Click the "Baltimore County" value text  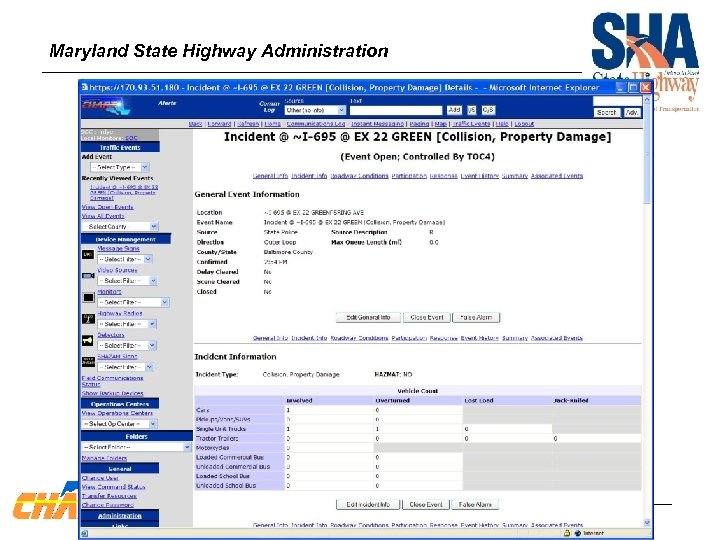[288, 252]
